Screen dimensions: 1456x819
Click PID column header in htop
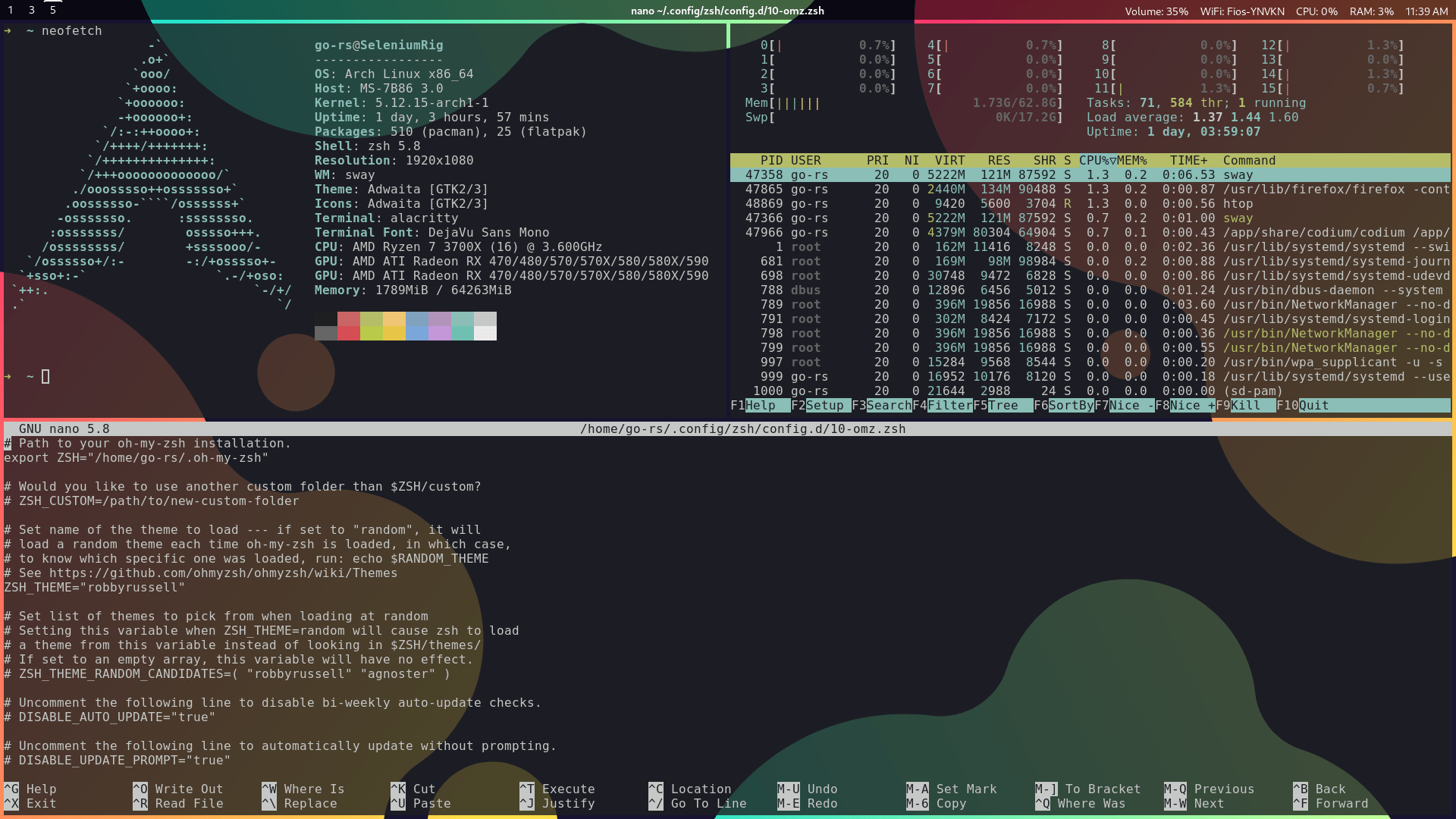(x=771, y=161)
